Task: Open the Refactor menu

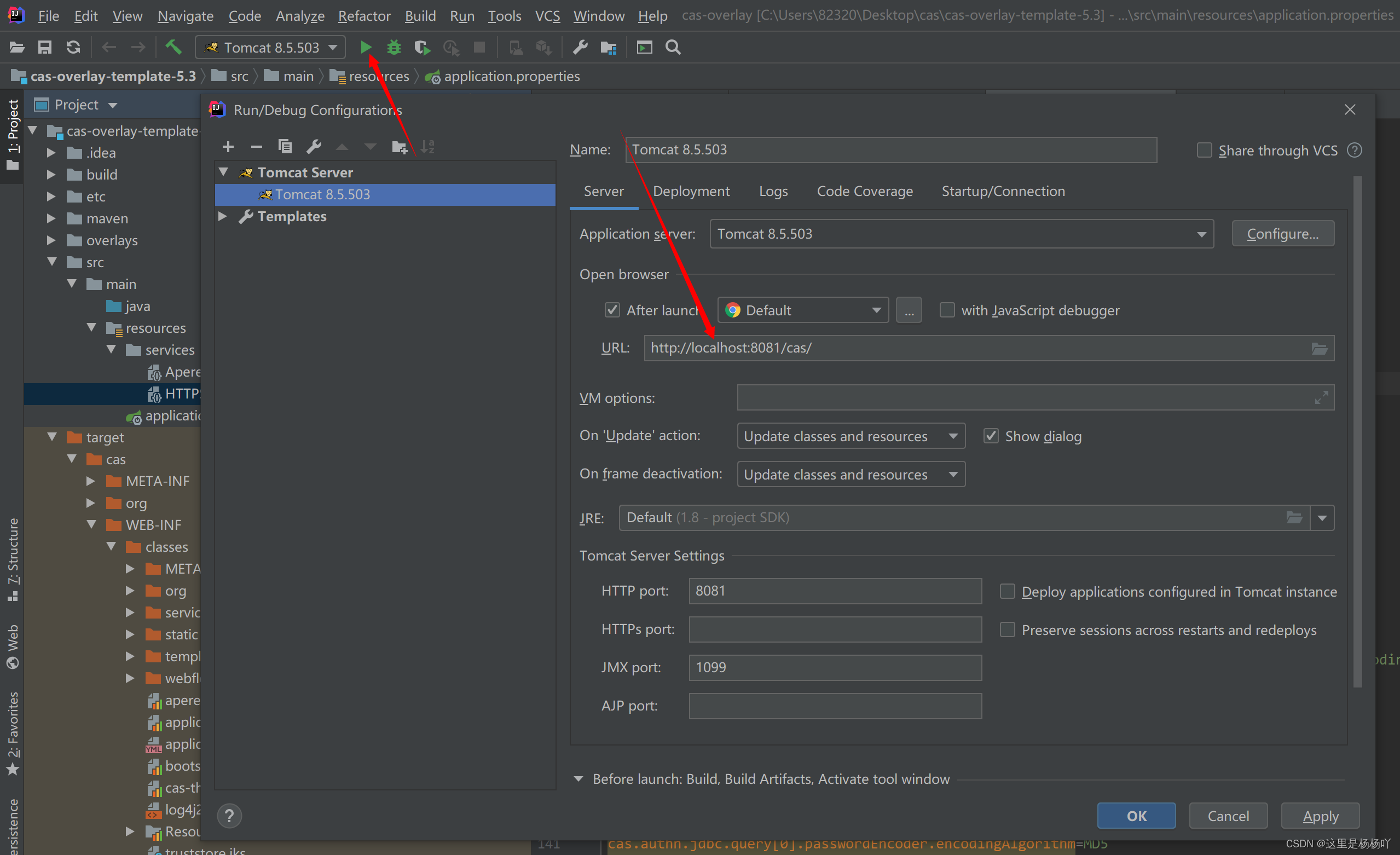Action: click(x=364, y=15)
